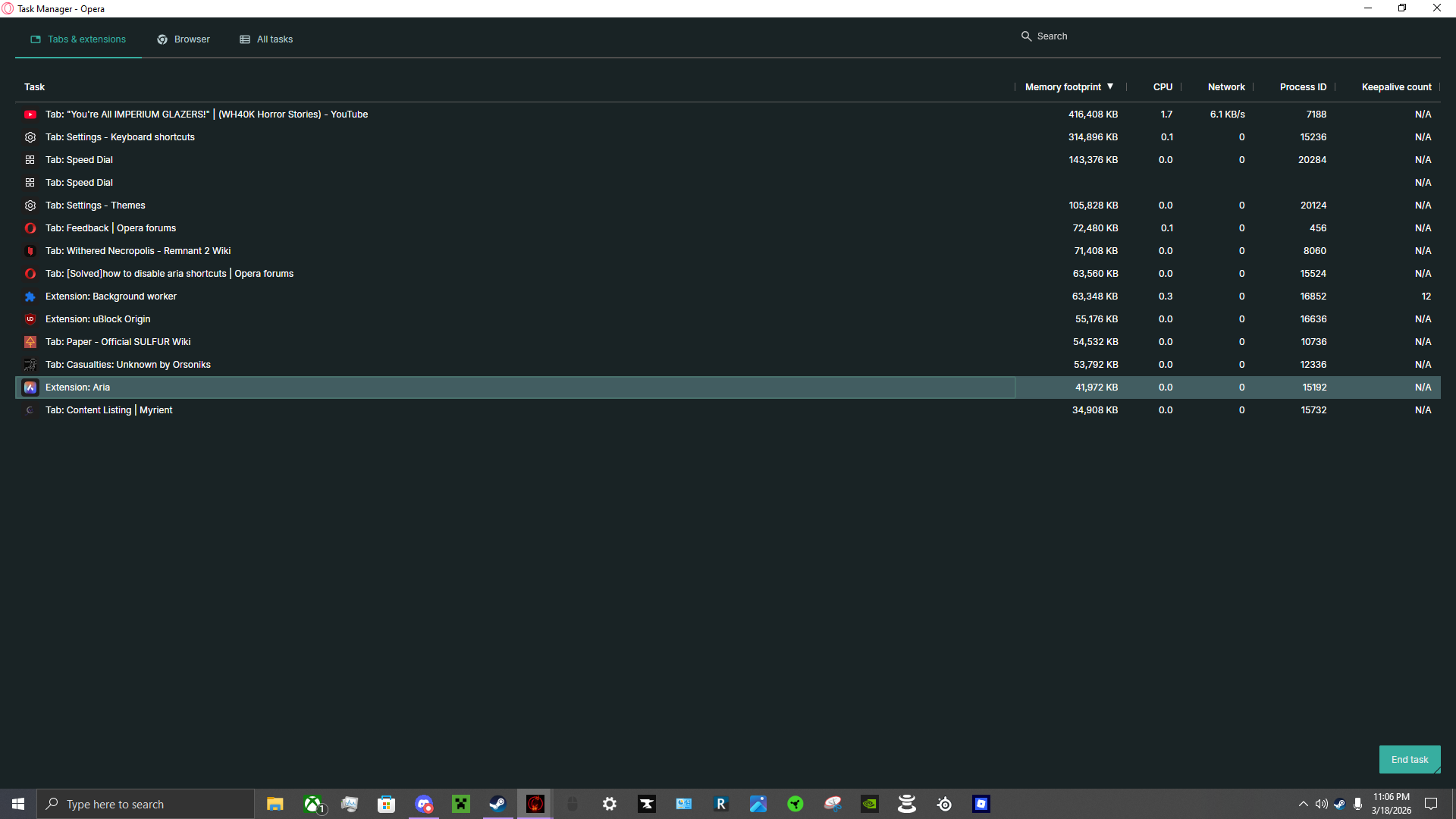Switch to the Browser tab
The height and width of the screenshot is (819, 1456).
pos(184,39)
